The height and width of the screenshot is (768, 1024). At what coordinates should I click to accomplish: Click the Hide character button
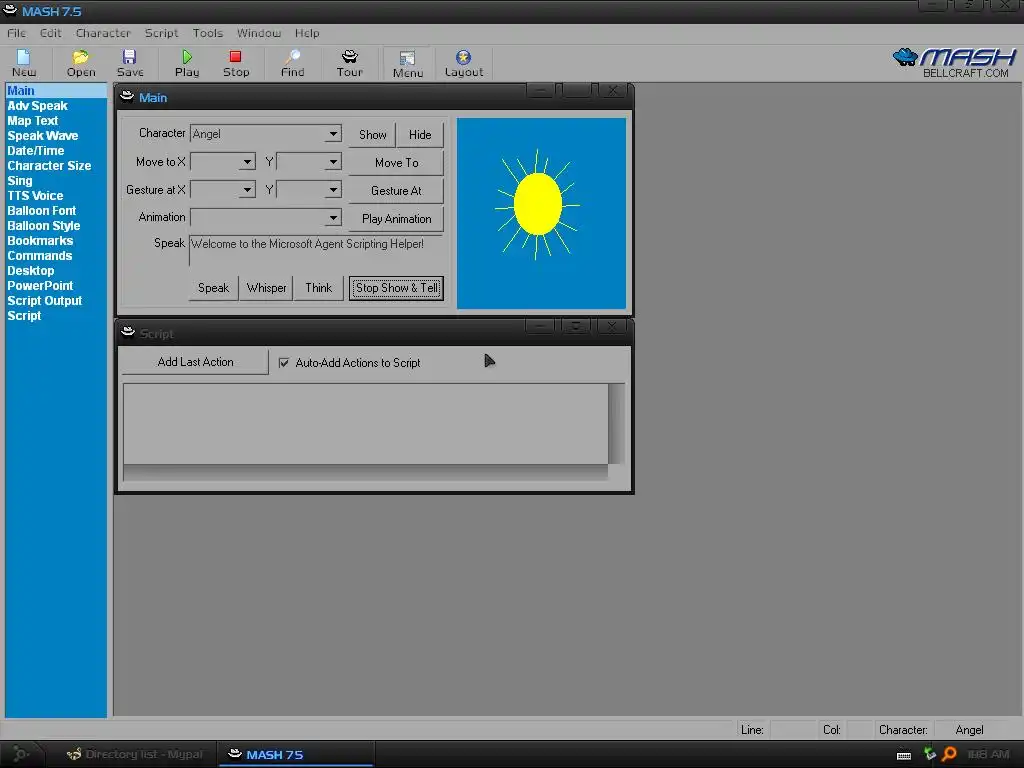pos(420,135)
